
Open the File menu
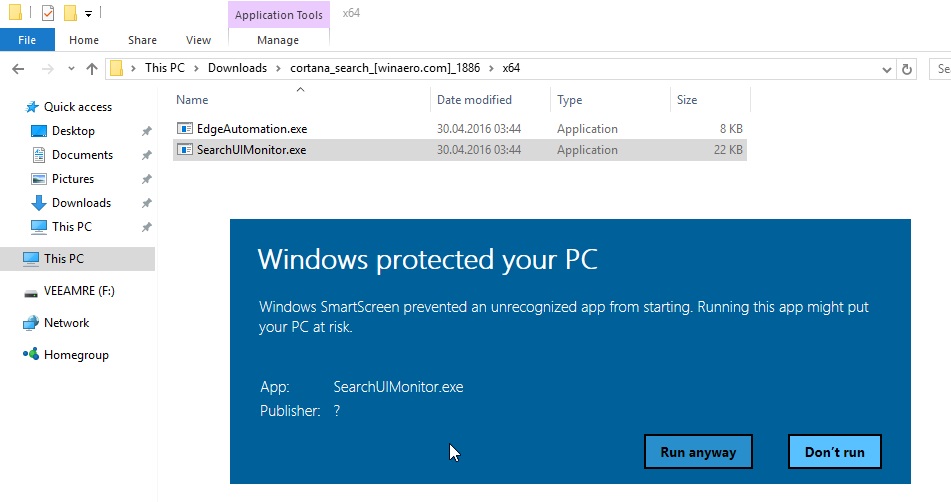tap(27, 40)
